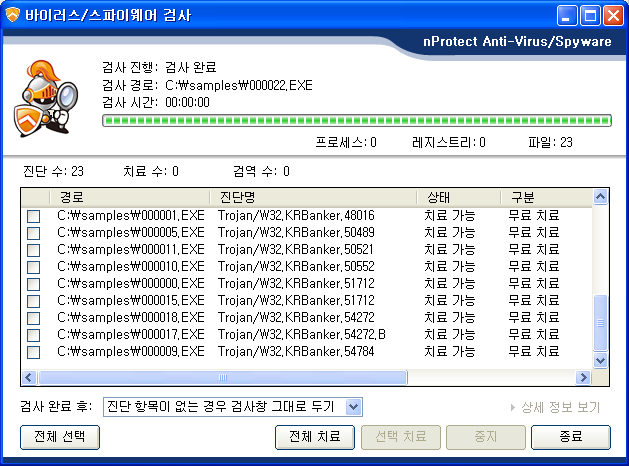Check the box for 000000.EXE row

point(33,284)
